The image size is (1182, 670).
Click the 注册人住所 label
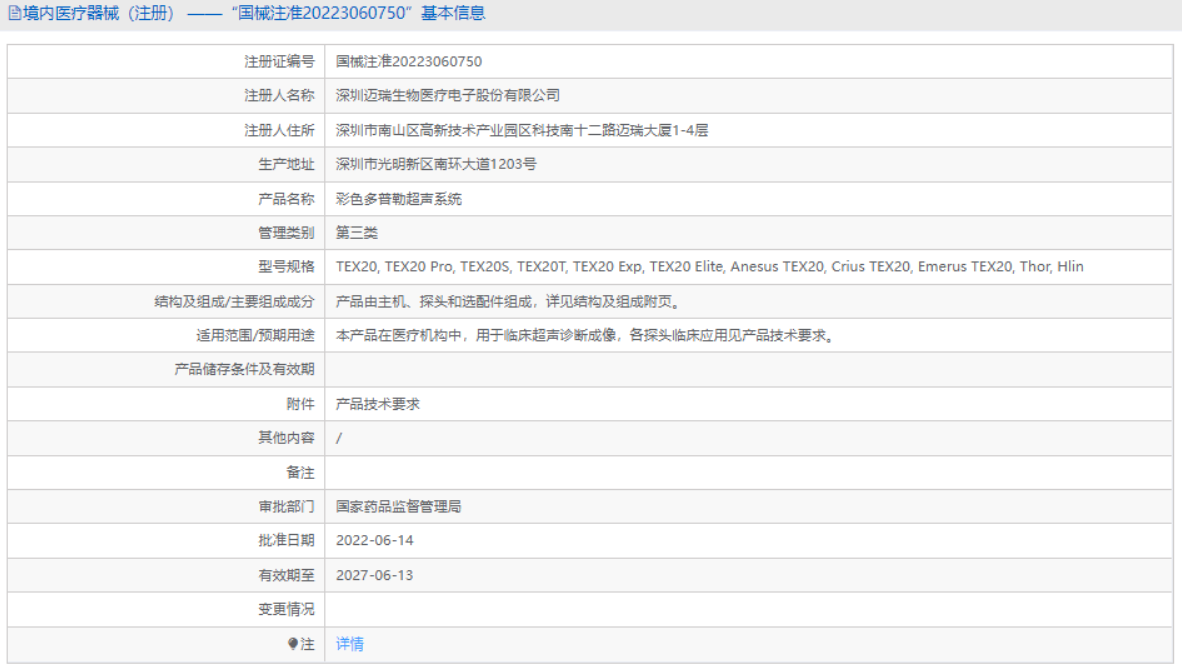click(x=279, y=130)
